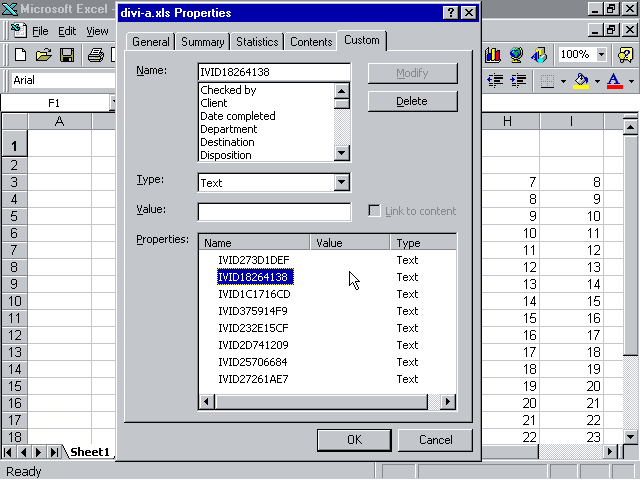640x480 pixels.
Task: Open the File menu
Action: click(x=40, y=31)
